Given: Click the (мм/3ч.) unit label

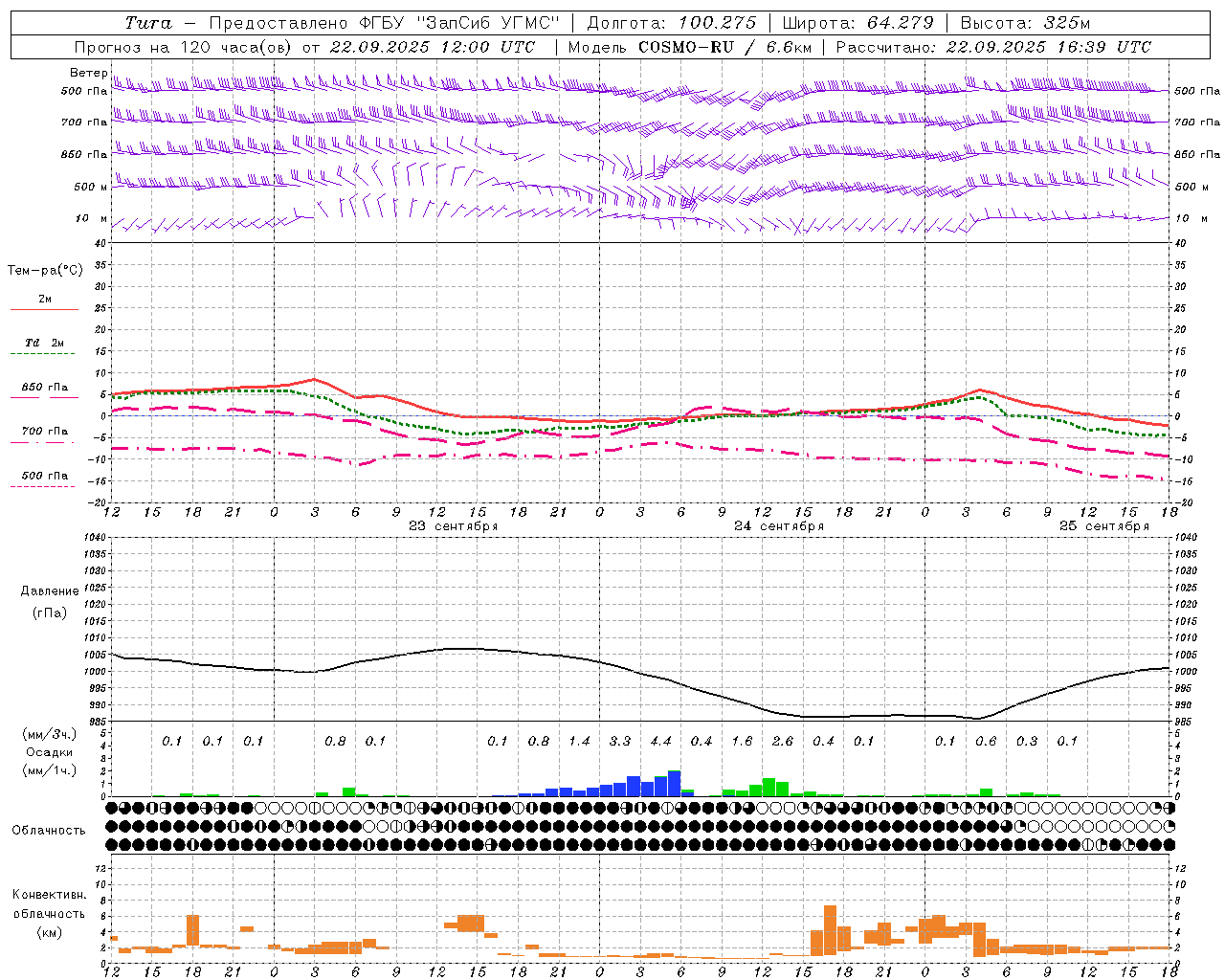Looking at the screenshot, I should click(x=49, y=735).
